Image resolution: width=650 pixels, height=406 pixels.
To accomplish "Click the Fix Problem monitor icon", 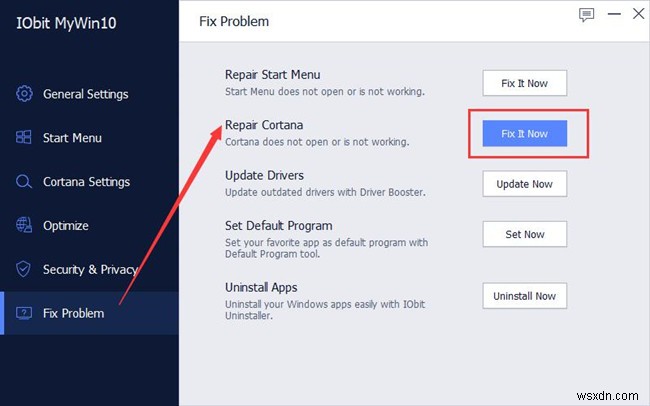I will [x=24, y=313].
